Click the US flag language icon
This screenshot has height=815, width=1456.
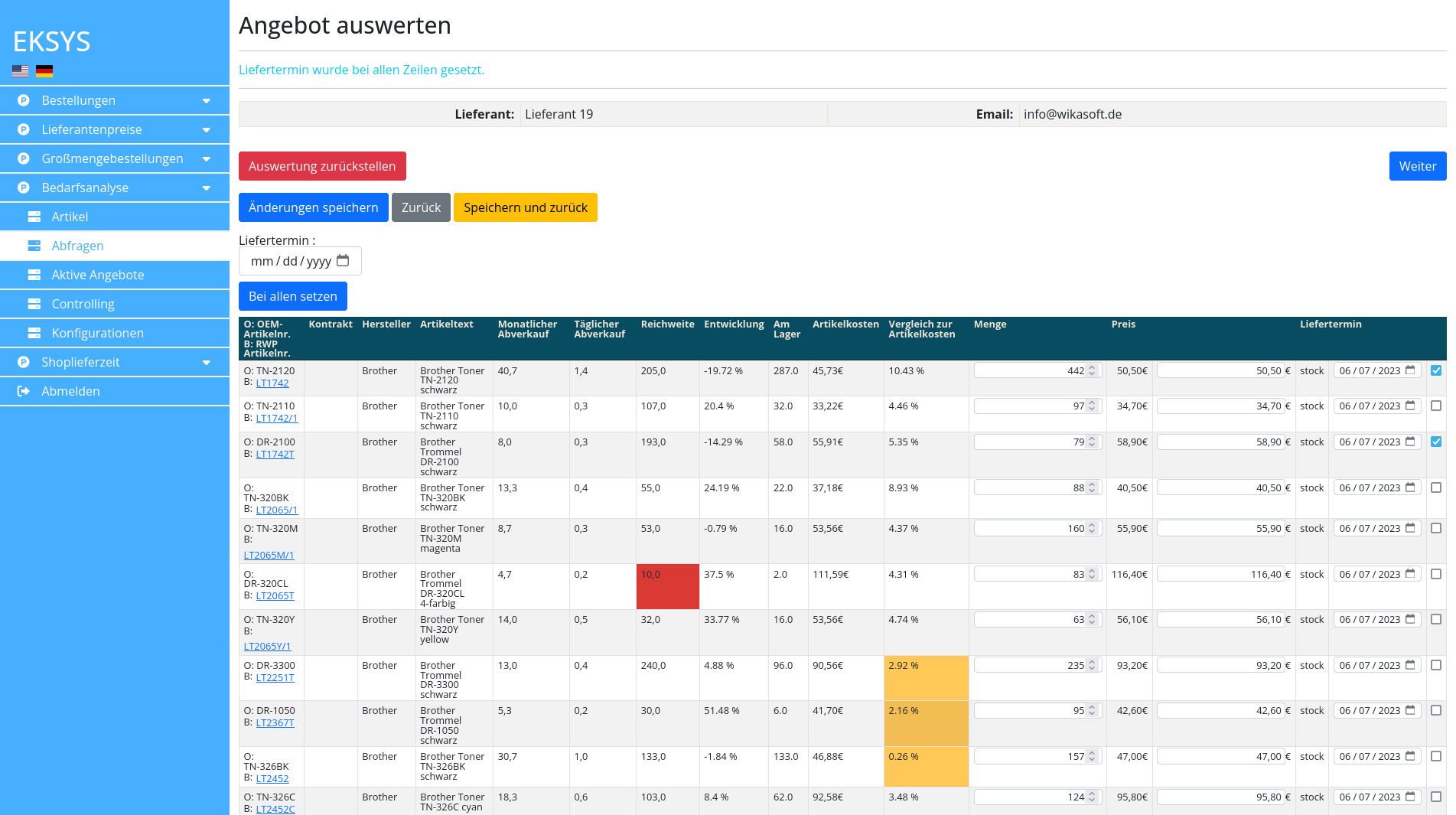tap(21, 71)
